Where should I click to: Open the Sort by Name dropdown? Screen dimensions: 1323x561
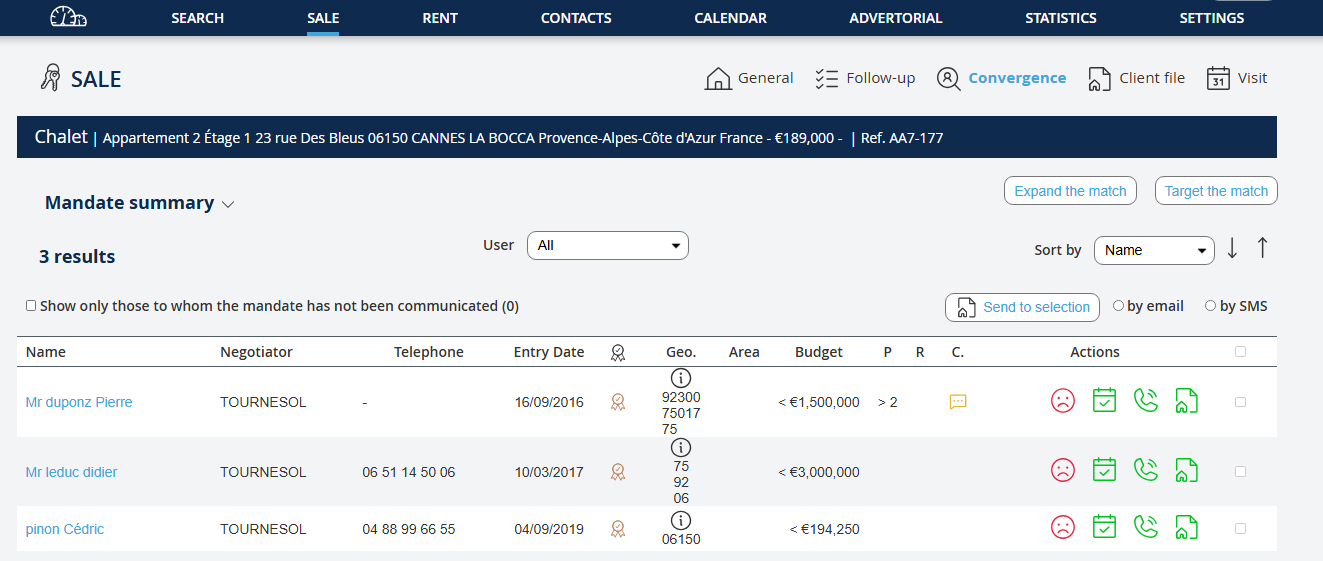click(x=1153, y=250)
